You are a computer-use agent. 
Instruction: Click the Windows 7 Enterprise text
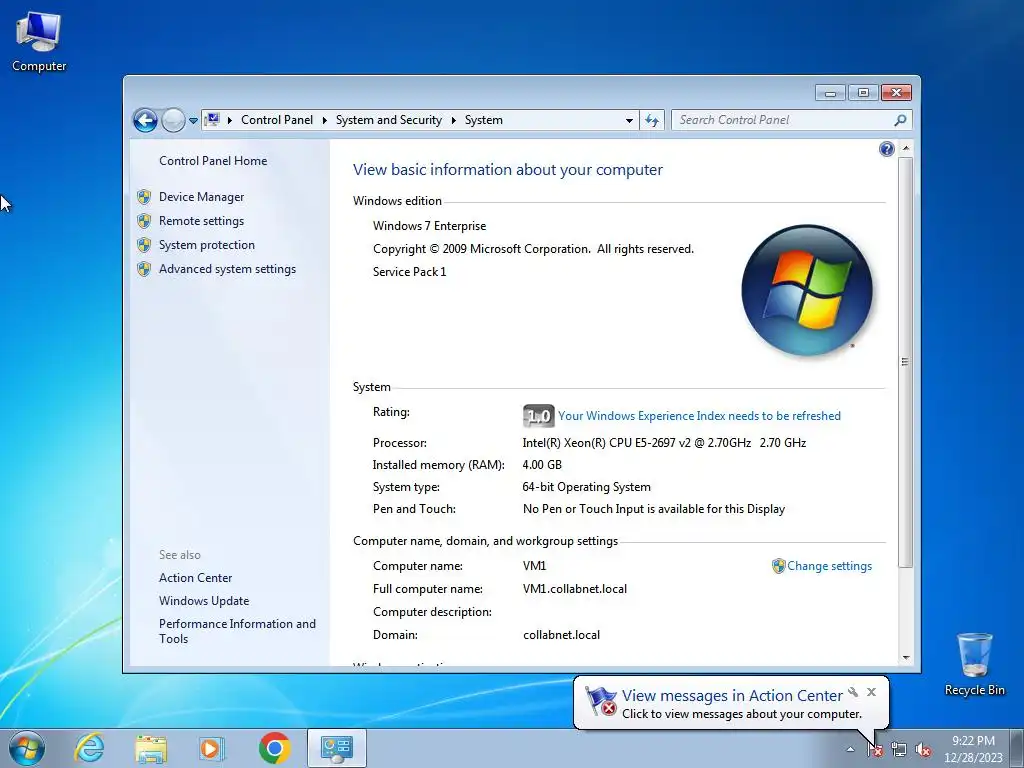click(x=430, y=226)
